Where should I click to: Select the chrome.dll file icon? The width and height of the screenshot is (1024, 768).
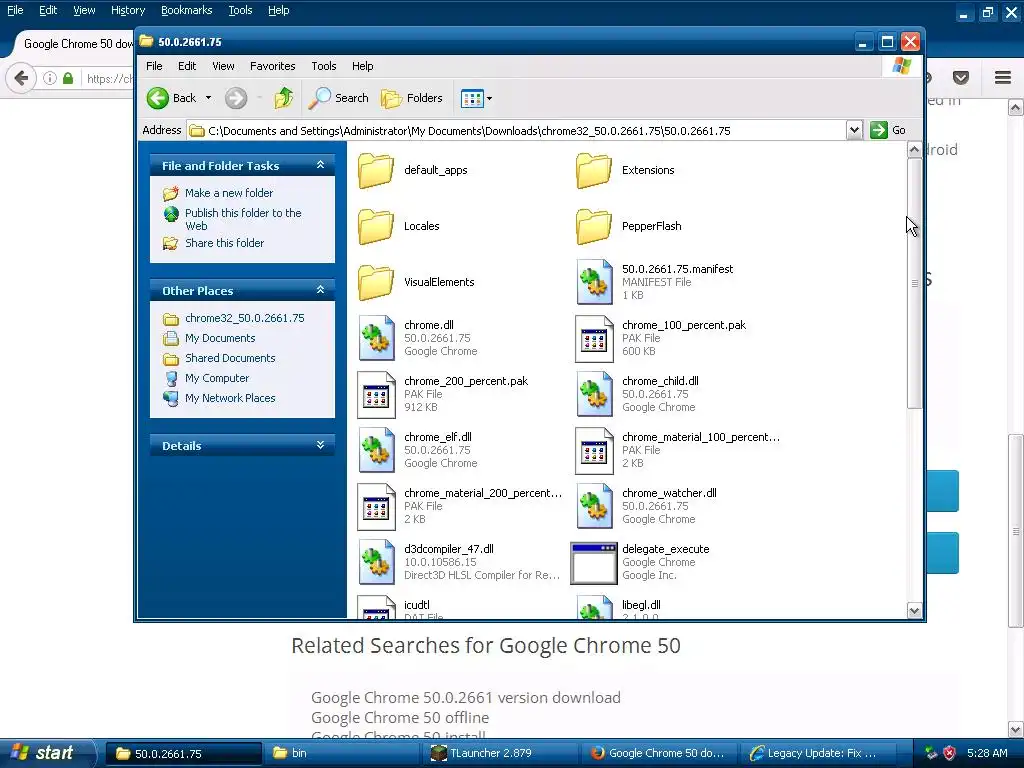coord(377,338)
